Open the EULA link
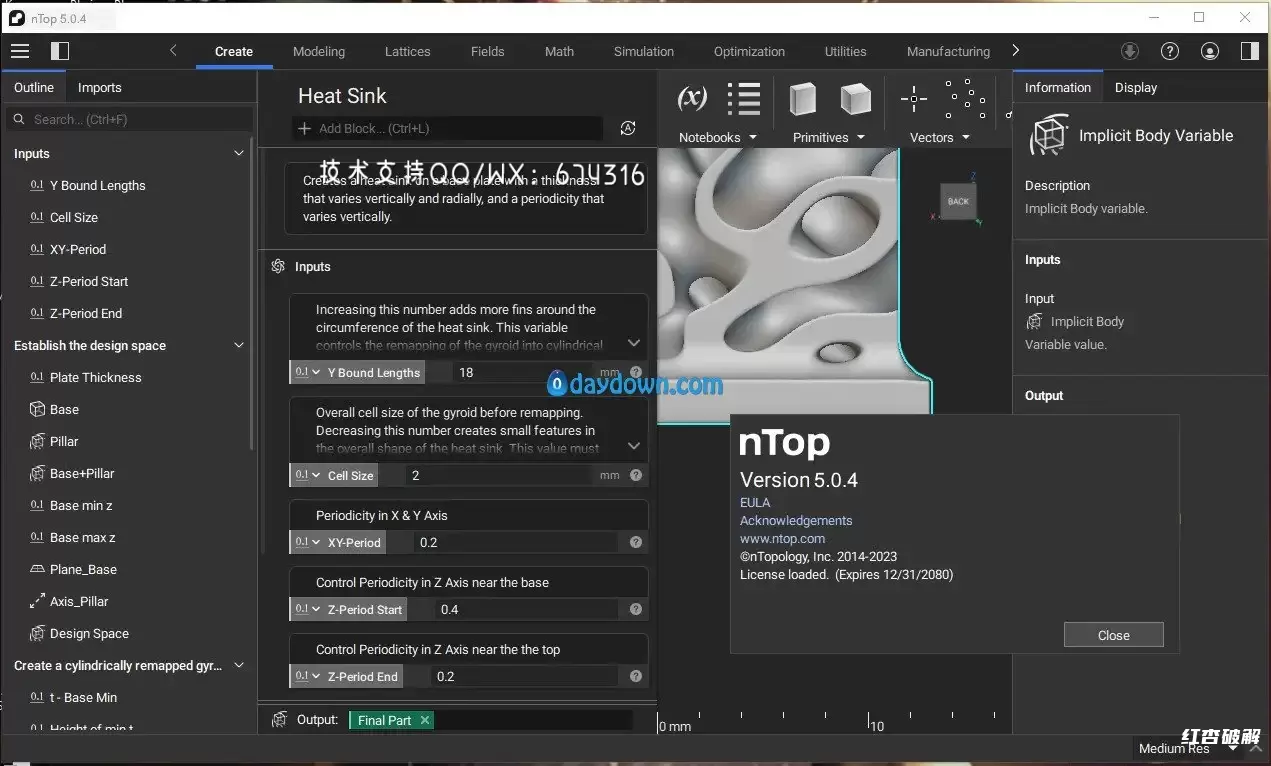1271x766 pixels. coord(755,502)
